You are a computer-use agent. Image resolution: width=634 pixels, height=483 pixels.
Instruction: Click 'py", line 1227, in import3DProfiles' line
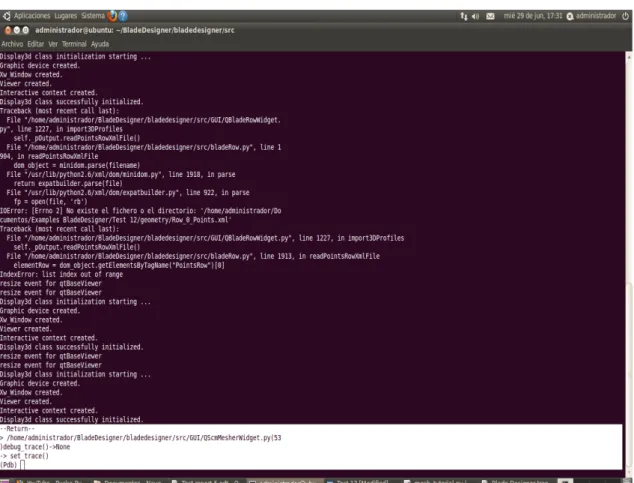click(x=61, y=129)
